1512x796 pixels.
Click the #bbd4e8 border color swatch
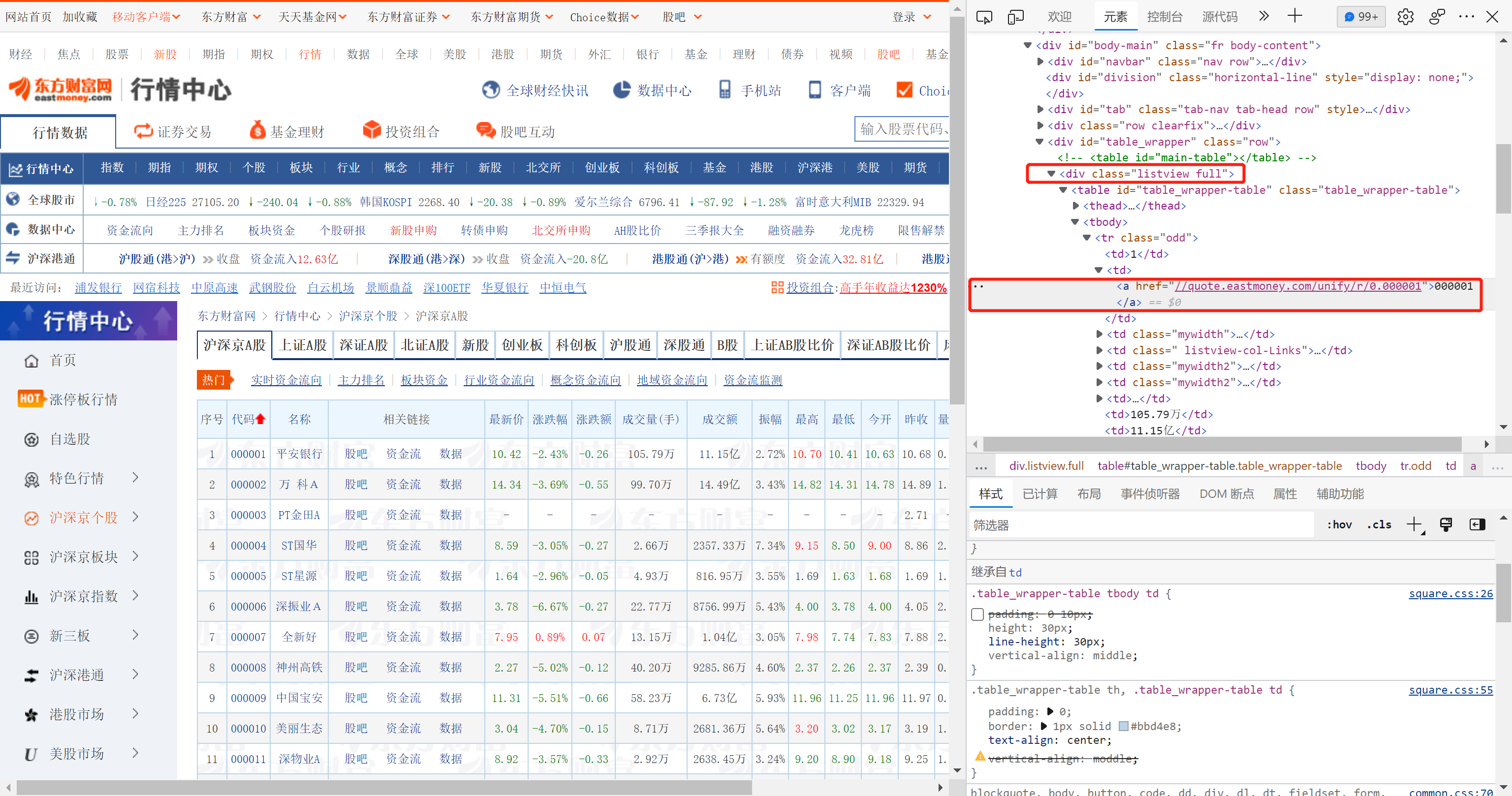tap(1124, 726)
